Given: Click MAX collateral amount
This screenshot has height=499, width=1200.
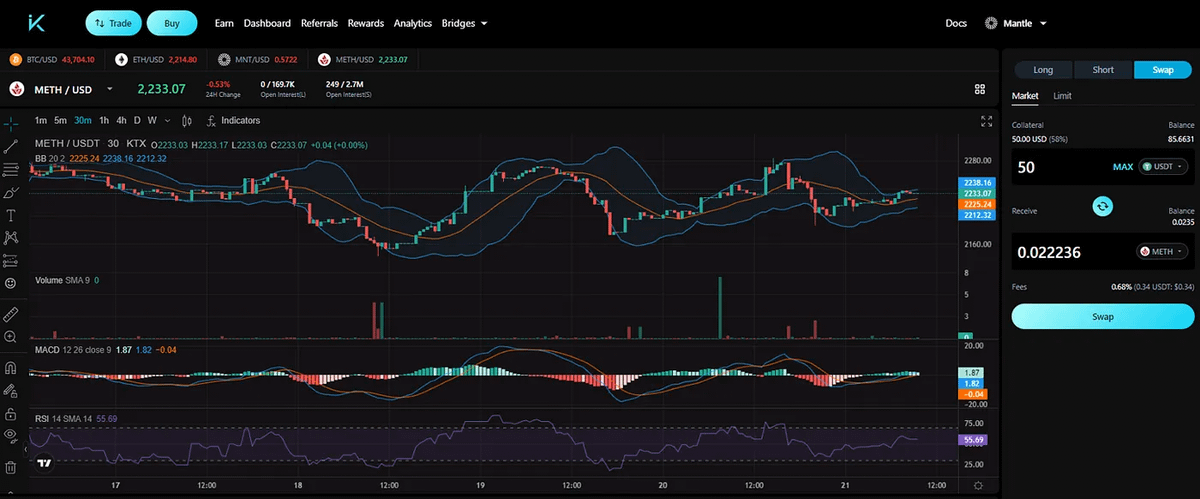Looking at the screenshot, I should tap(1123, 166).
